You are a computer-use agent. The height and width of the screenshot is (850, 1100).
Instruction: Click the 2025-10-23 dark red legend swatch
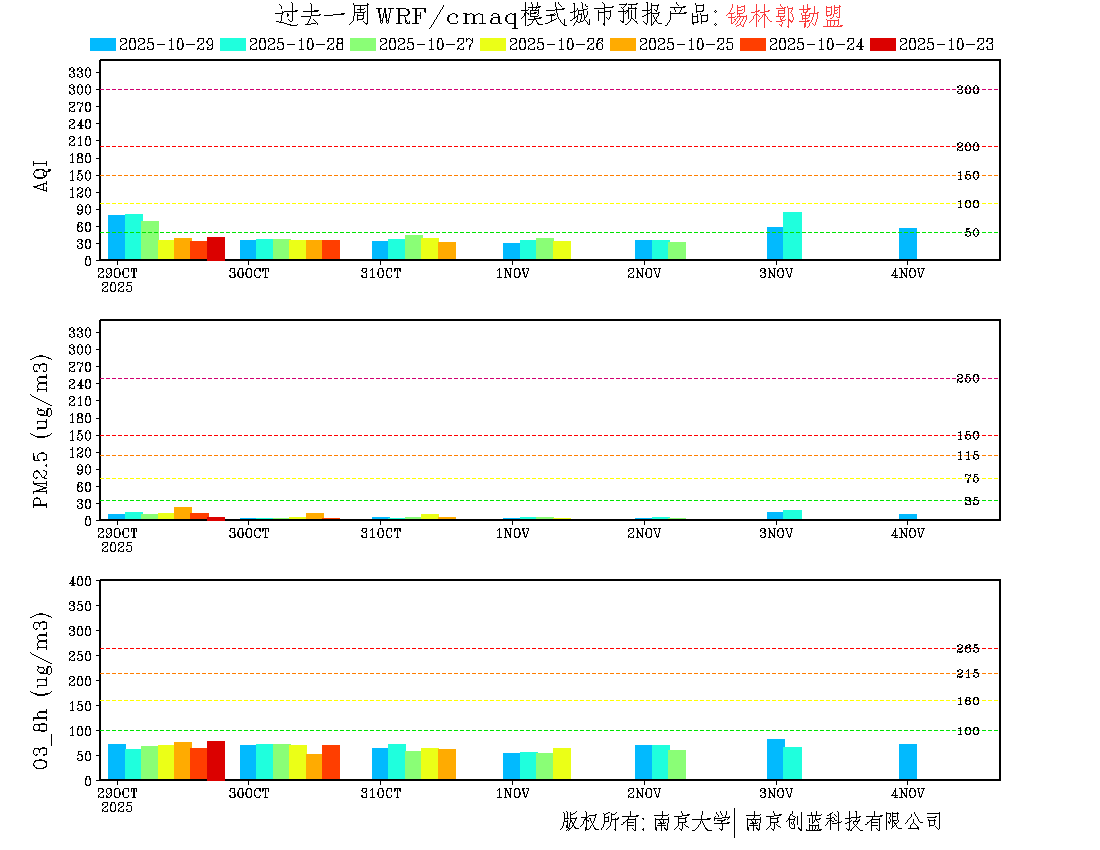point(883,44)
